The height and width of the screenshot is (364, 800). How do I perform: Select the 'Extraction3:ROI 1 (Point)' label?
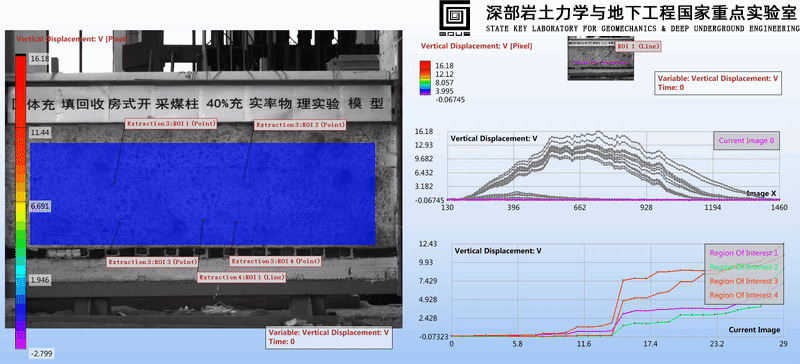pyautogui.click(x=172, y=124)
